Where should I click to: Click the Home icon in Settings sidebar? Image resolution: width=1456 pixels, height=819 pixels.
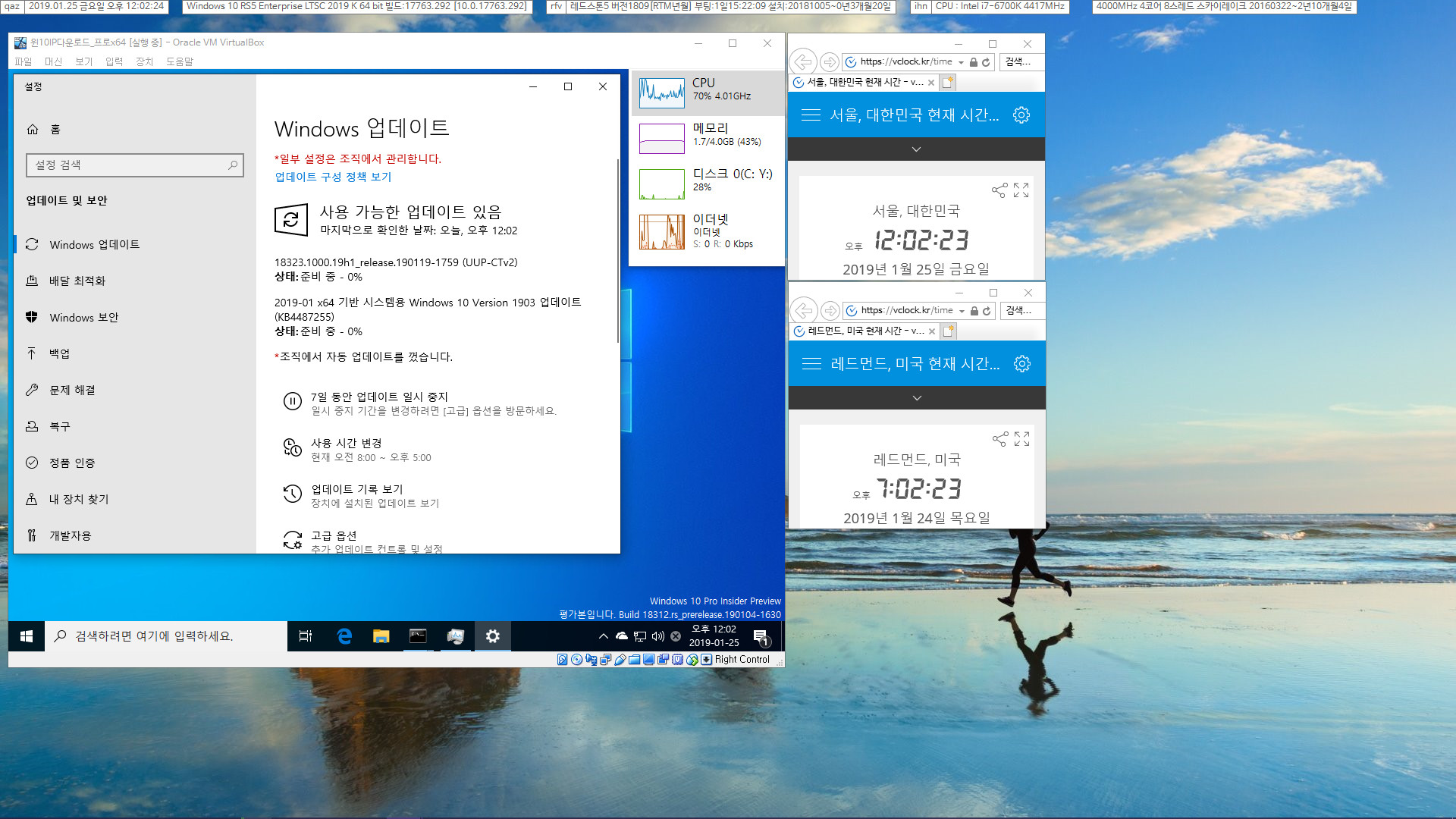[33, 130]
